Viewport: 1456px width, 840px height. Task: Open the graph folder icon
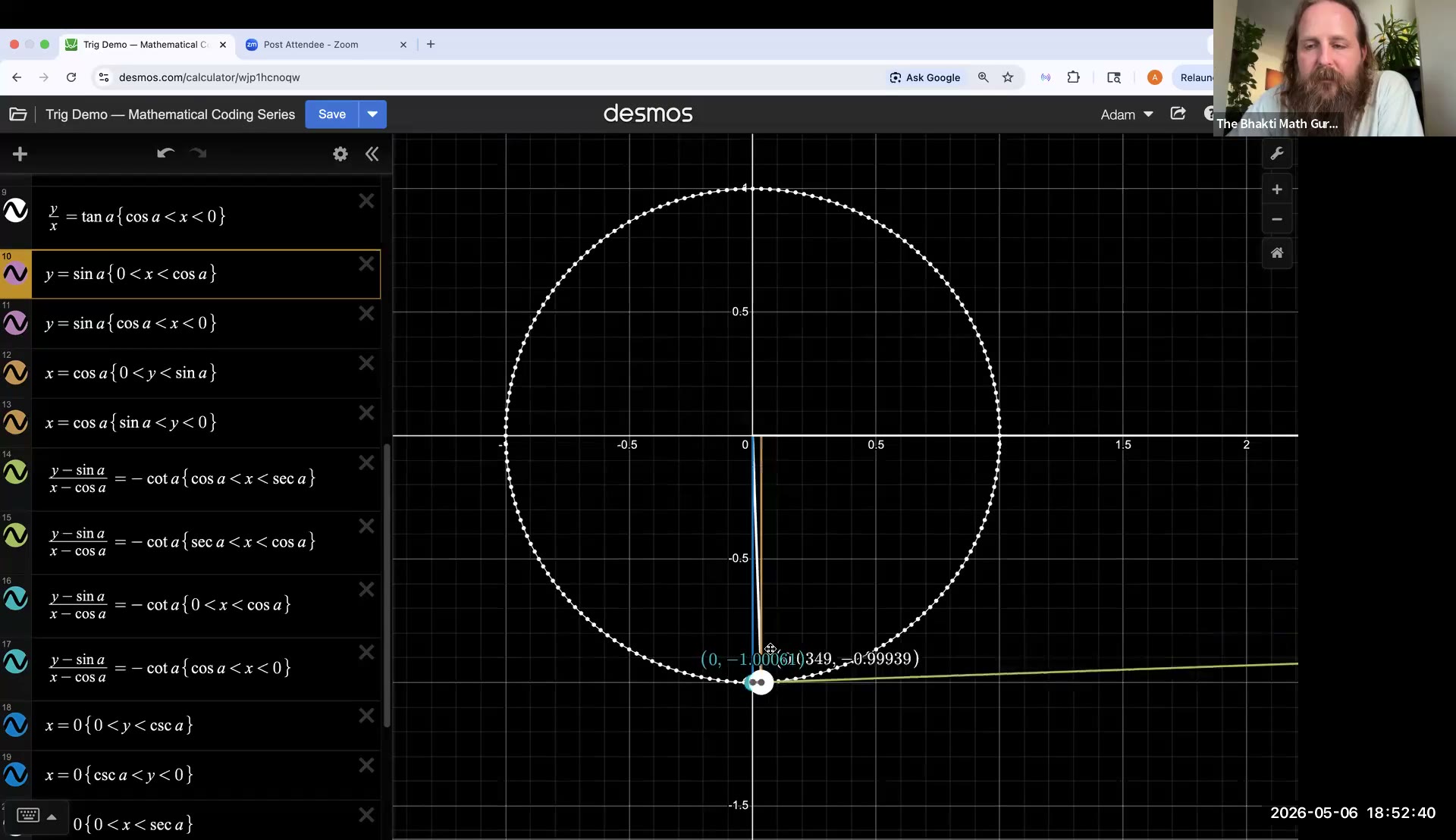pos(18,114)
